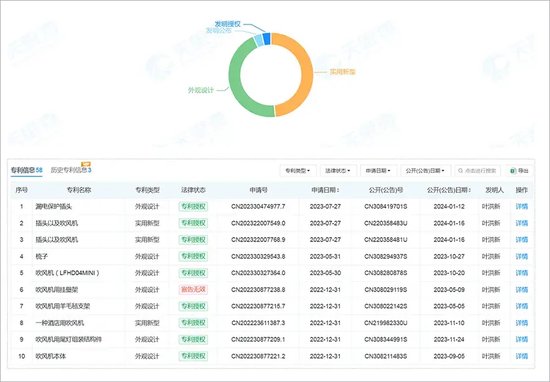Open 详情 for 一种酒店用吹风机 row
The width and height of the screenshot is (550, 382).
522,323
